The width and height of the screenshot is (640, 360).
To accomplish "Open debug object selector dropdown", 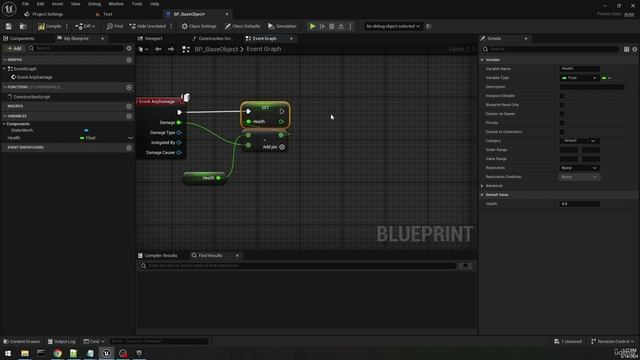I will pos(393,26).
